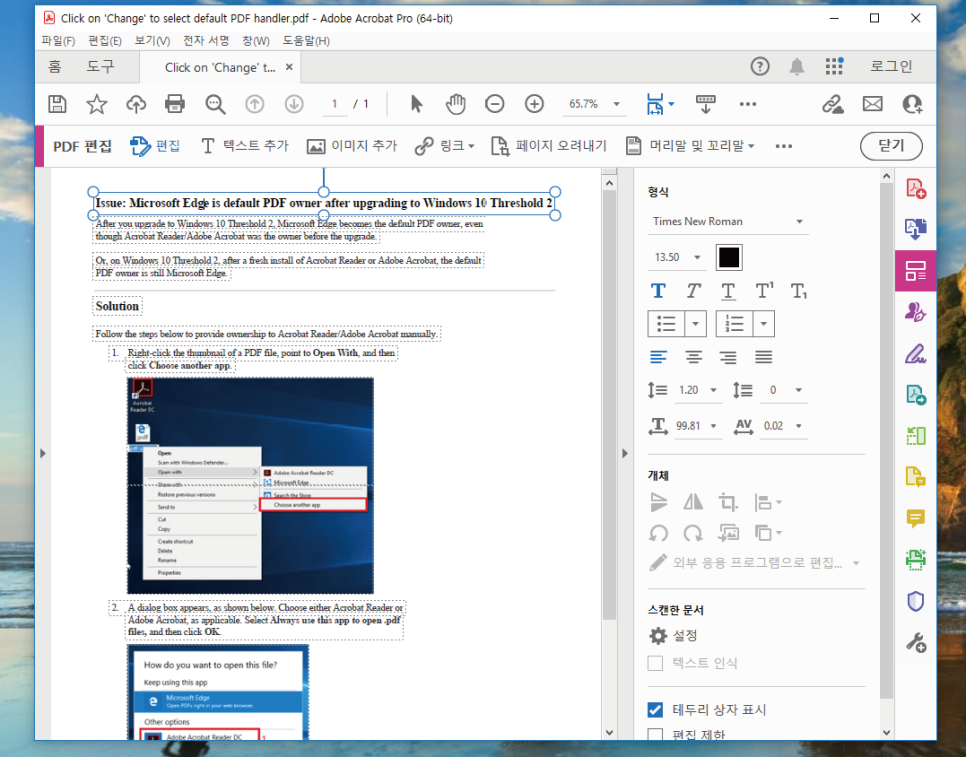Click the Find text magnifier icon
966x757 pixels.
[215, 104]
